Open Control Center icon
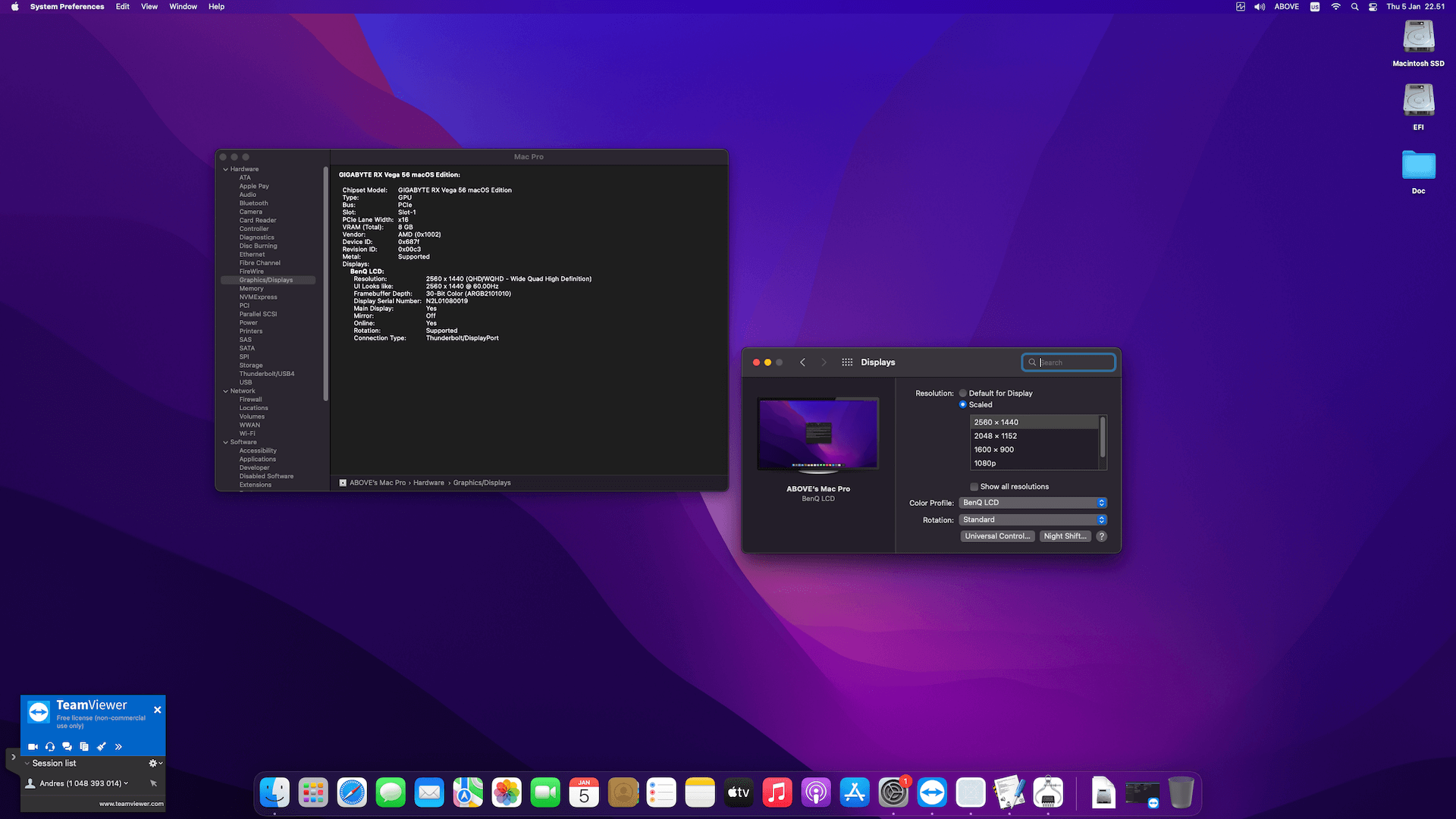The height and width of the screenshot is (819, 1456). (x=1373, y=7)
